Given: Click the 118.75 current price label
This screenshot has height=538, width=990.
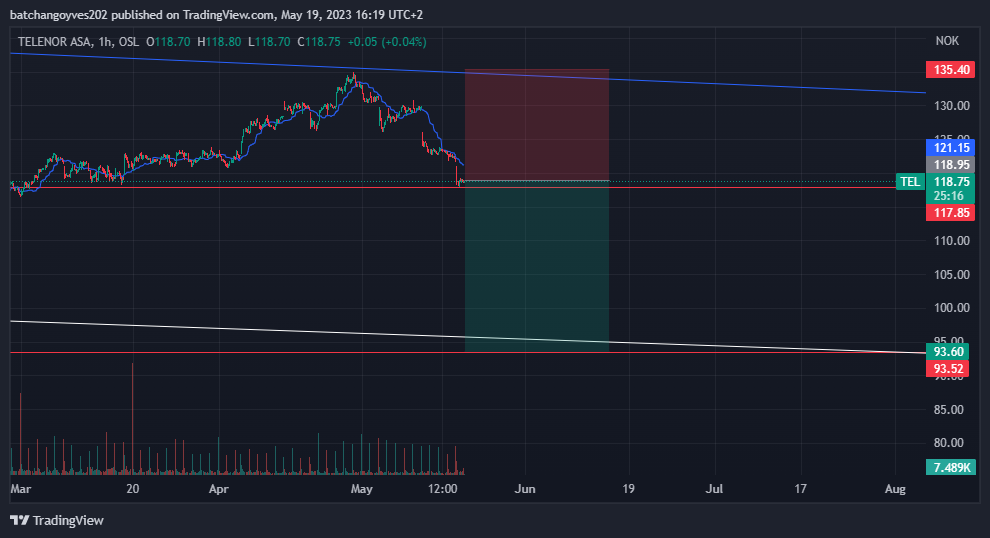Looking at the screenshot, I should (950, 182).
